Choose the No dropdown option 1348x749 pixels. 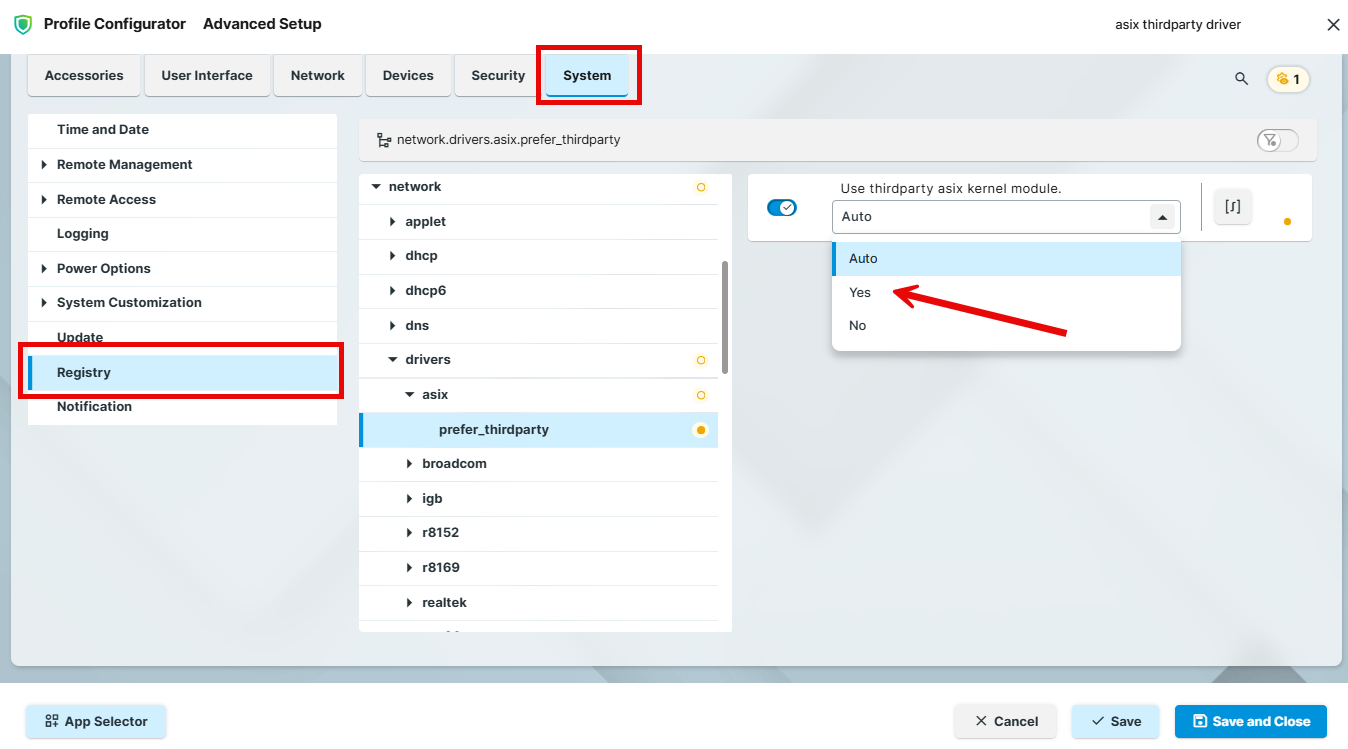coord(858,326)
